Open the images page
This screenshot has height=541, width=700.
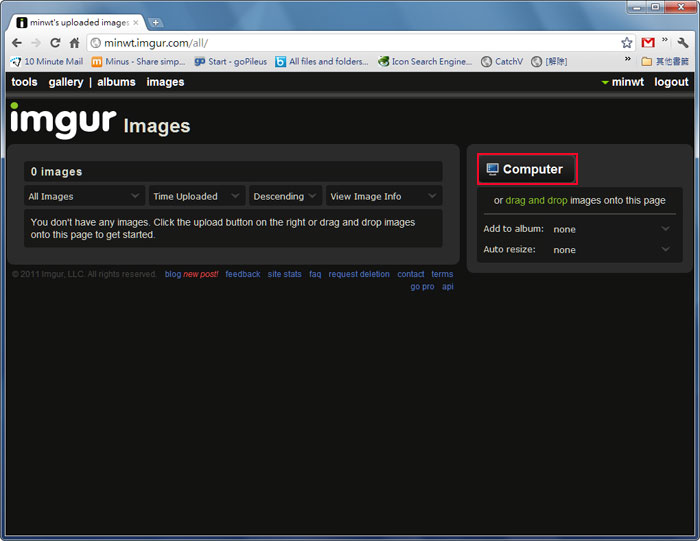coord(165,82)
